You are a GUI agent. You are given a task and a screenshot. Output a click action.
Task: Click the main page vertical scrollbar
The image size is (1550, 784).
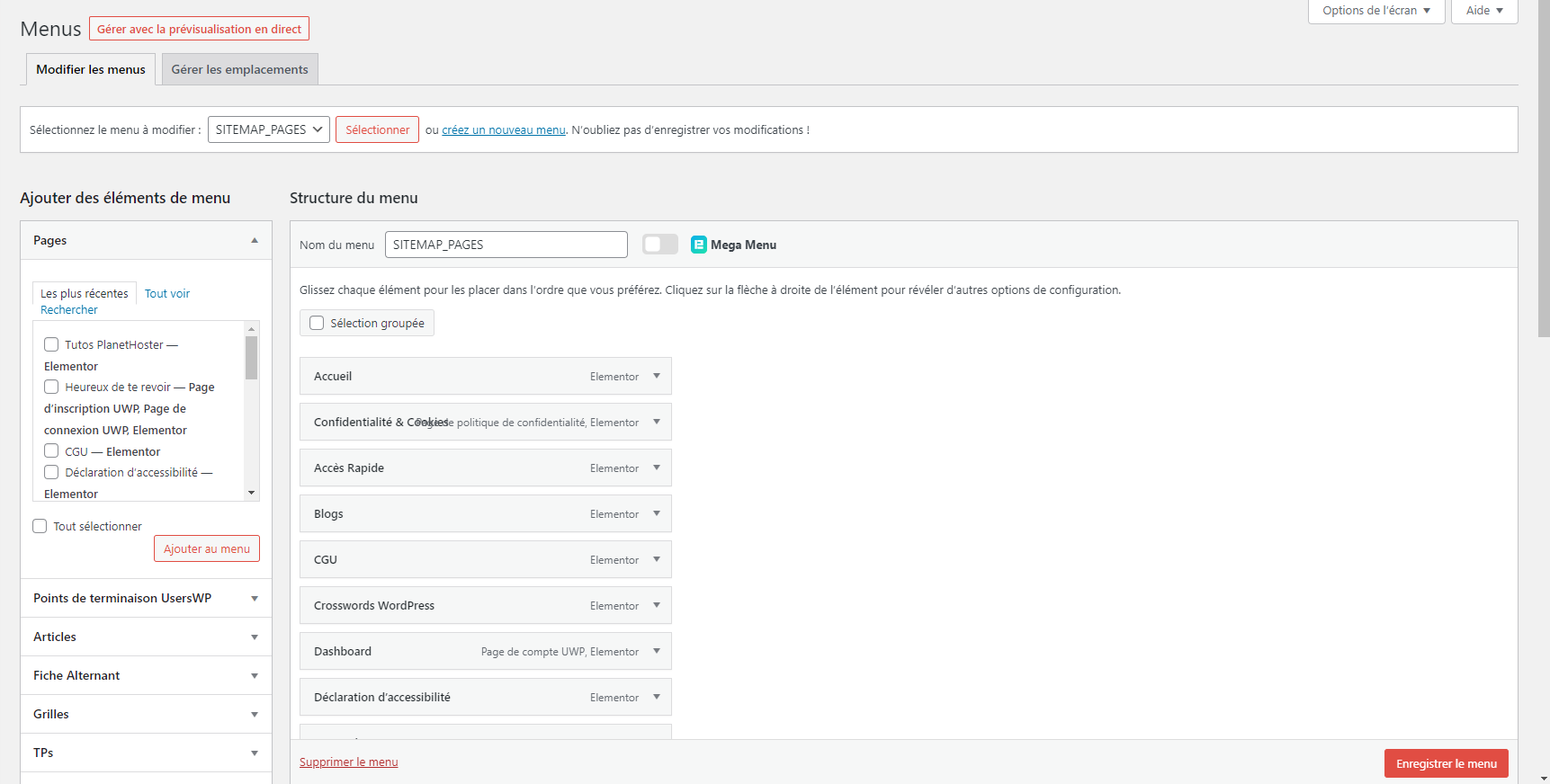(1544, 171)
